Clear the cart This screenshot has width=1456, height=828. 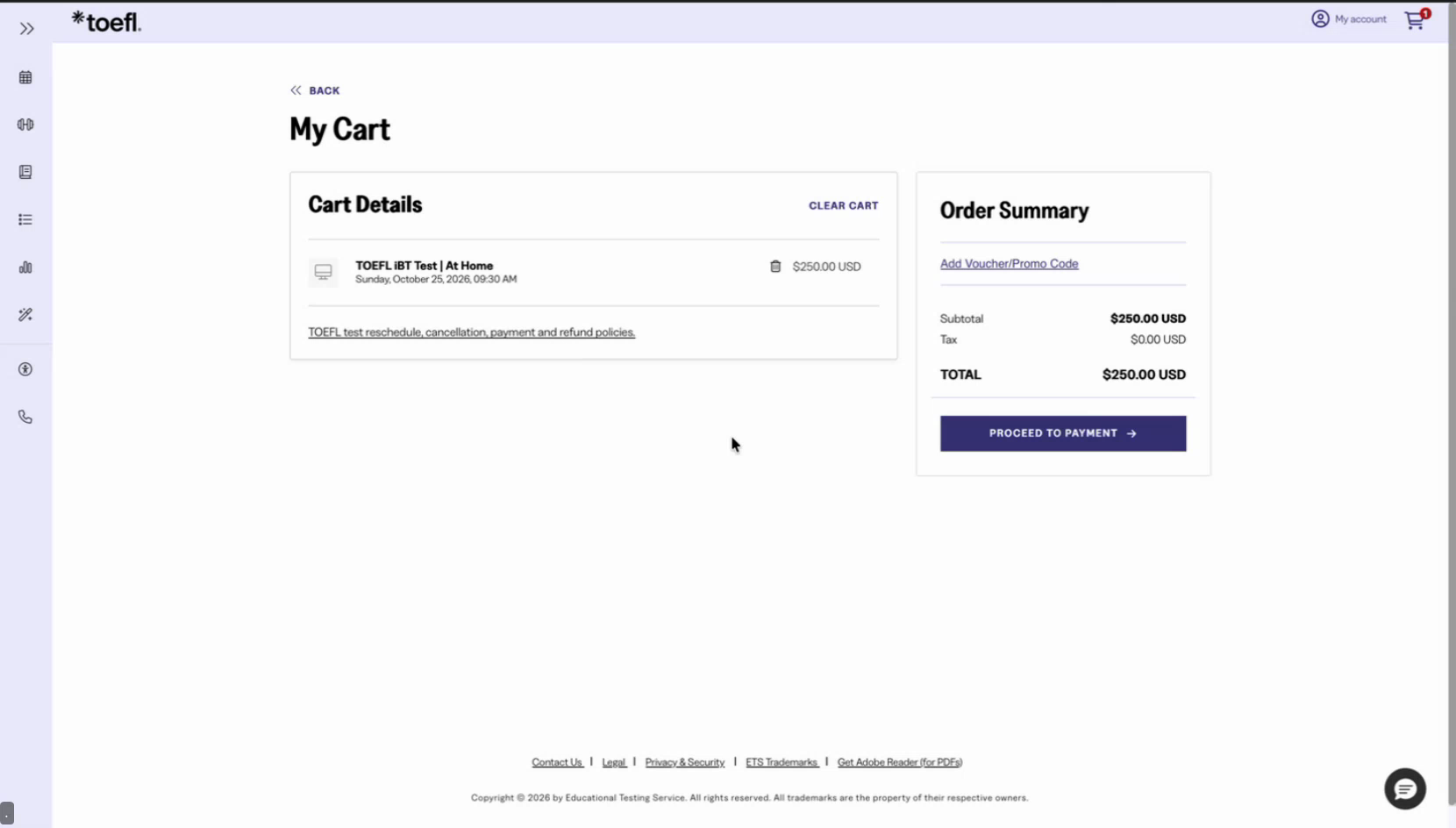(843, 205)
